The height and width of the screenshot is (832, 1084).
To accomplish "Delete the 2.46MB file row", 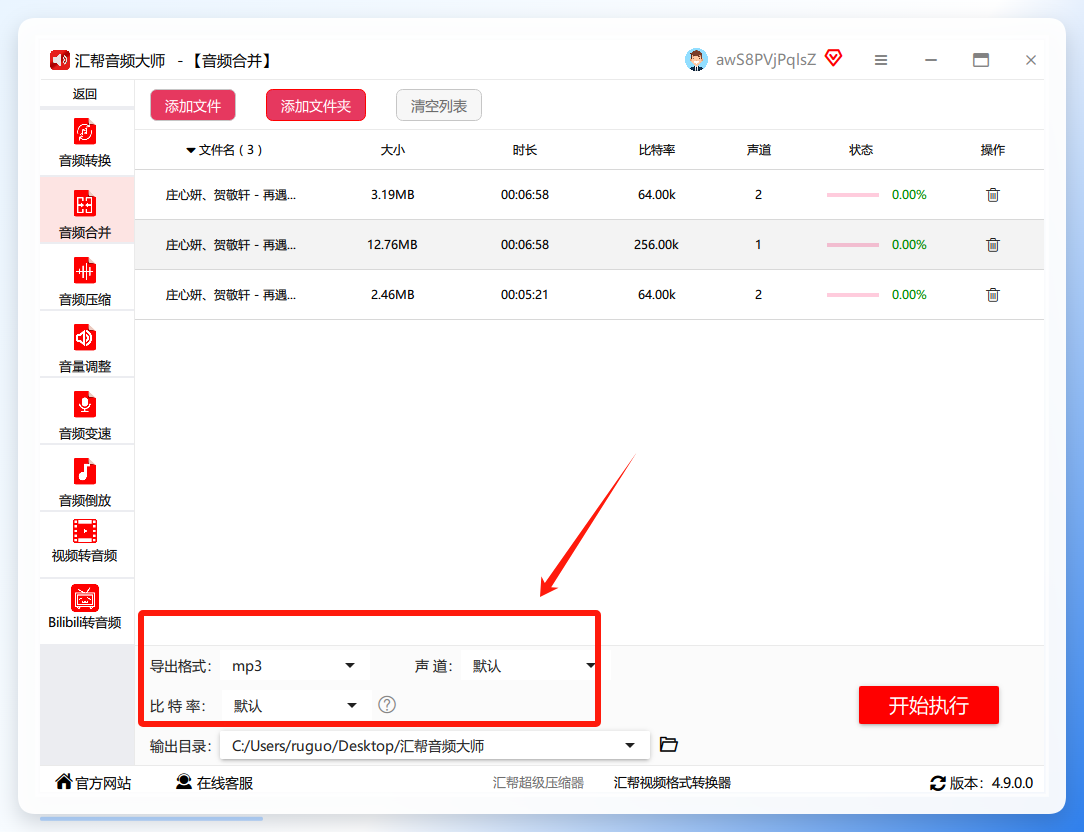I will click(x=993, y=295).
